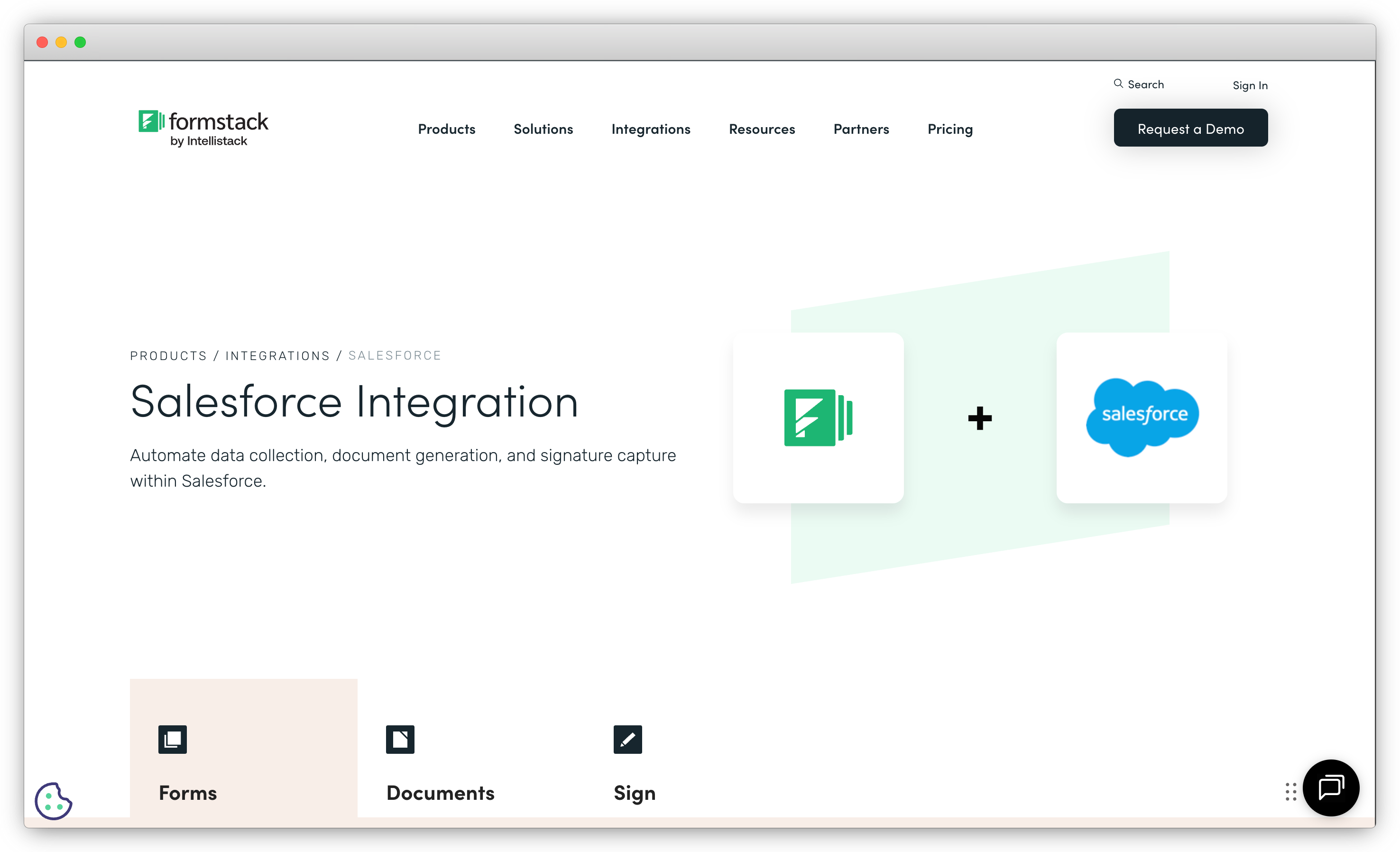Click the Request a Demo button
This screenshot has width=1400, height=852.
pos(1191,127)
